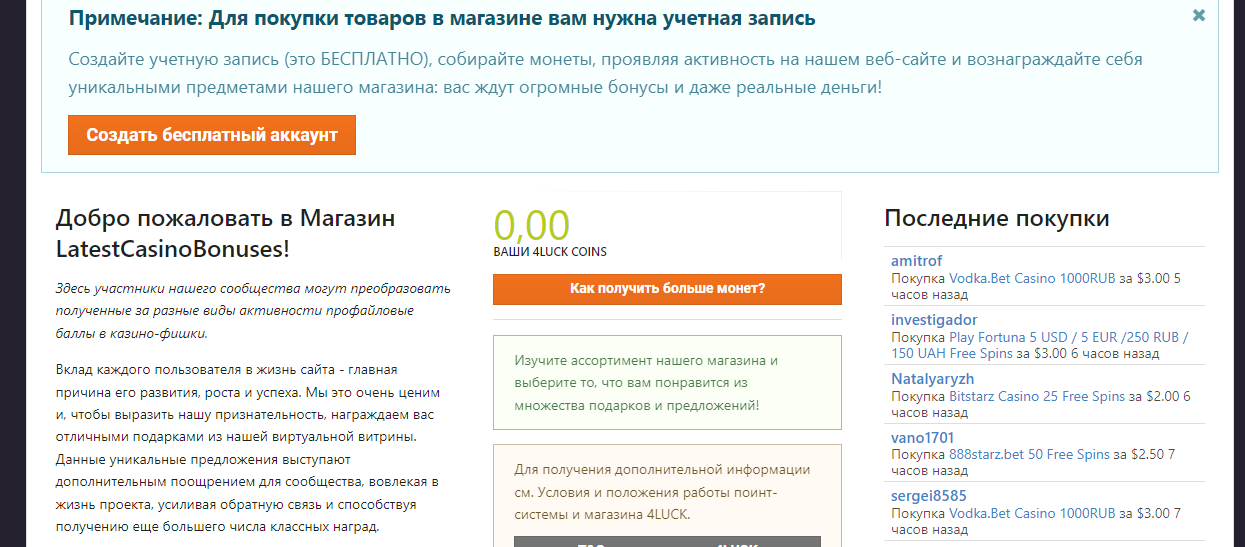
Task: Go to vano1701's profile
Action: pyautogui.click(x=922, y=438)
